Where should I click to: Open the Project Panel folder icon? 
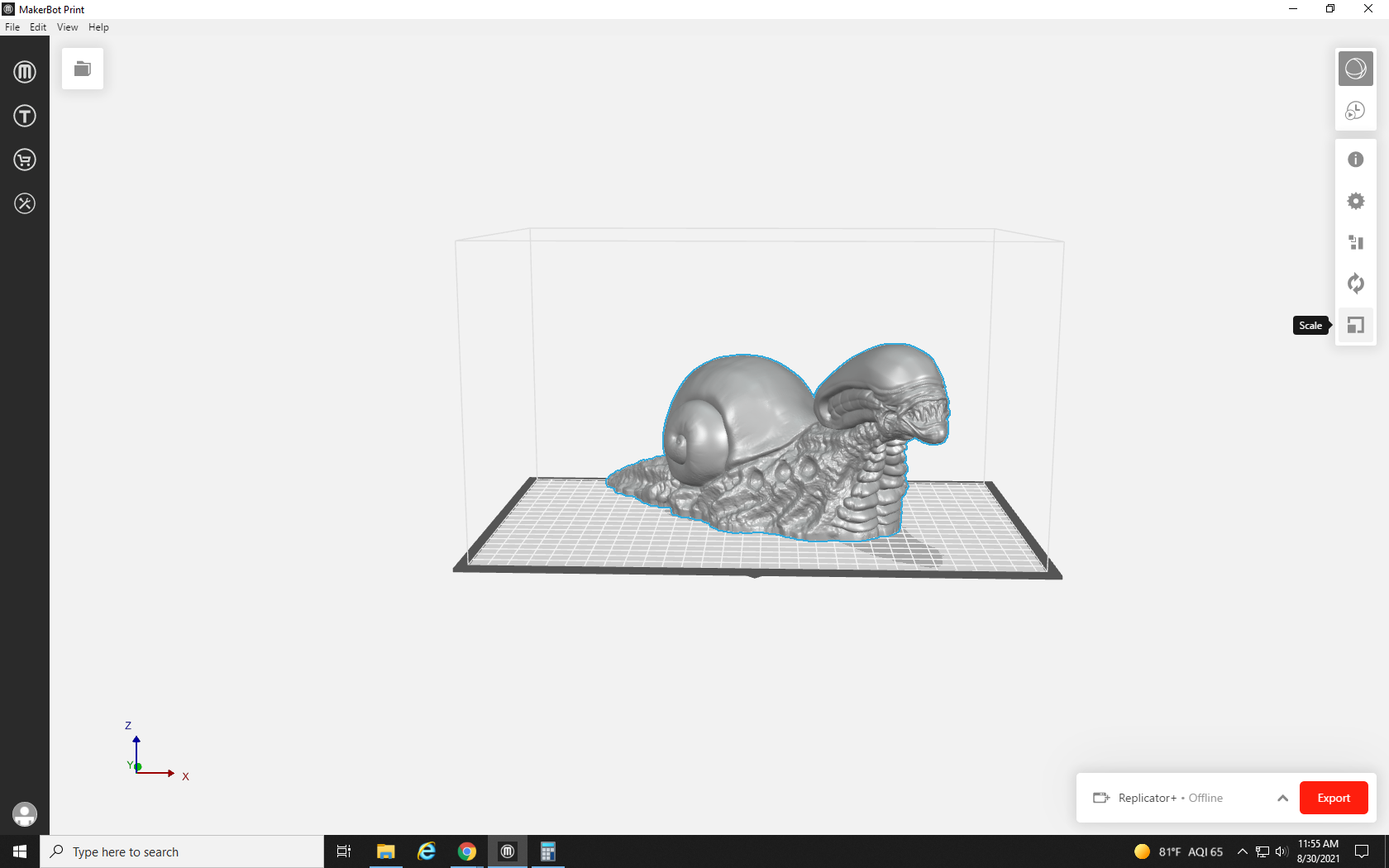tap(83, 69)
